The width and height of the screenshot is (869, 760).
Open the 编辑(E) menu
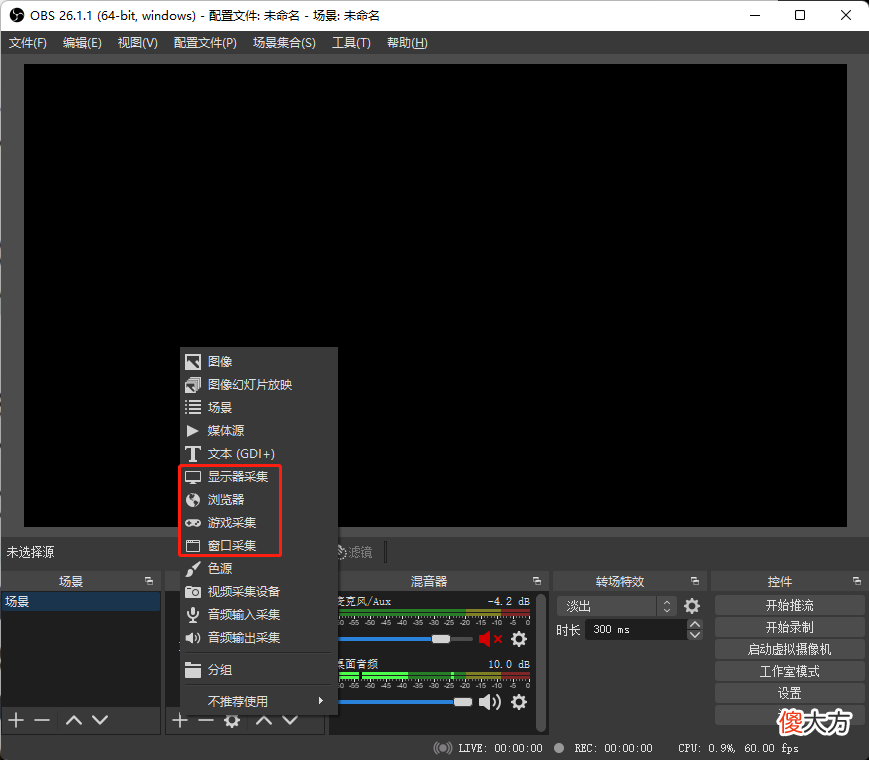pos(82,43)
